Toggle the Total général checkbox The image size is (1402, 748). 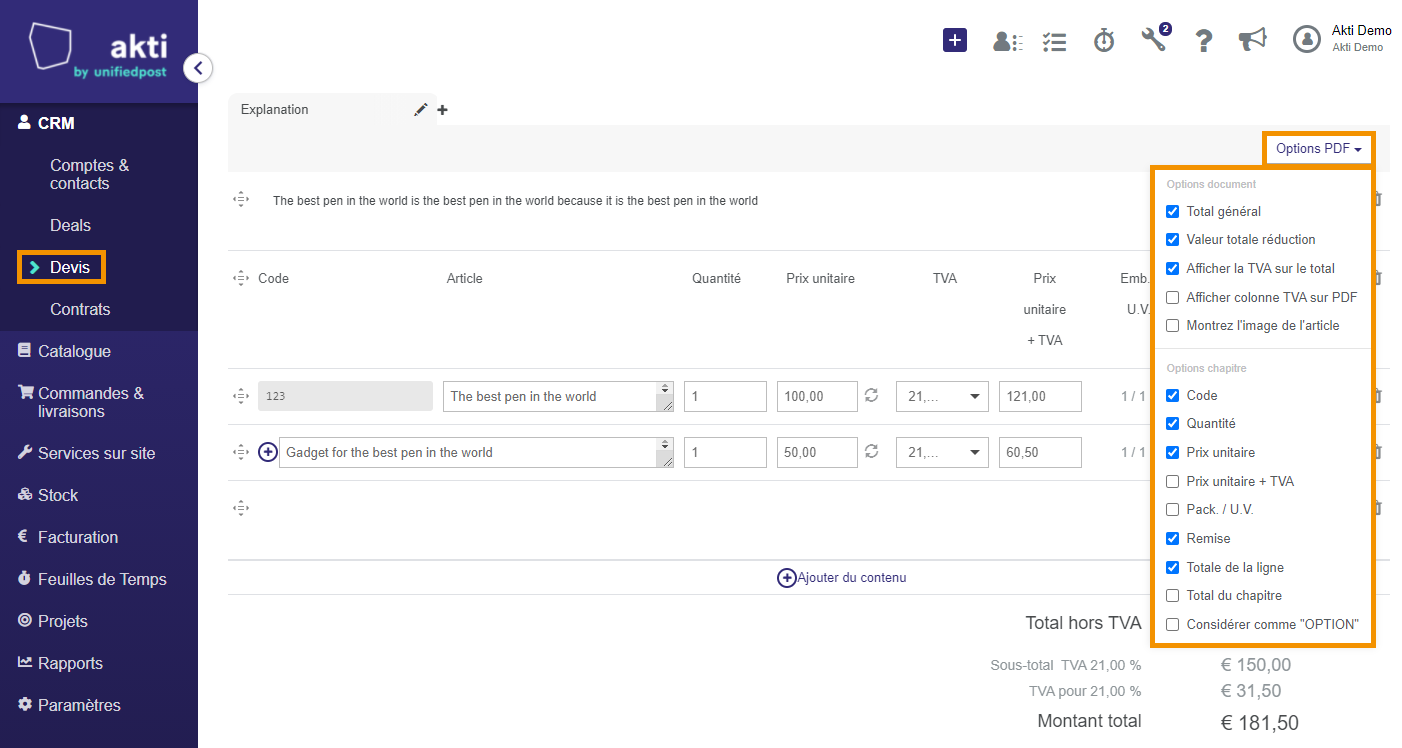point(1173,212)
